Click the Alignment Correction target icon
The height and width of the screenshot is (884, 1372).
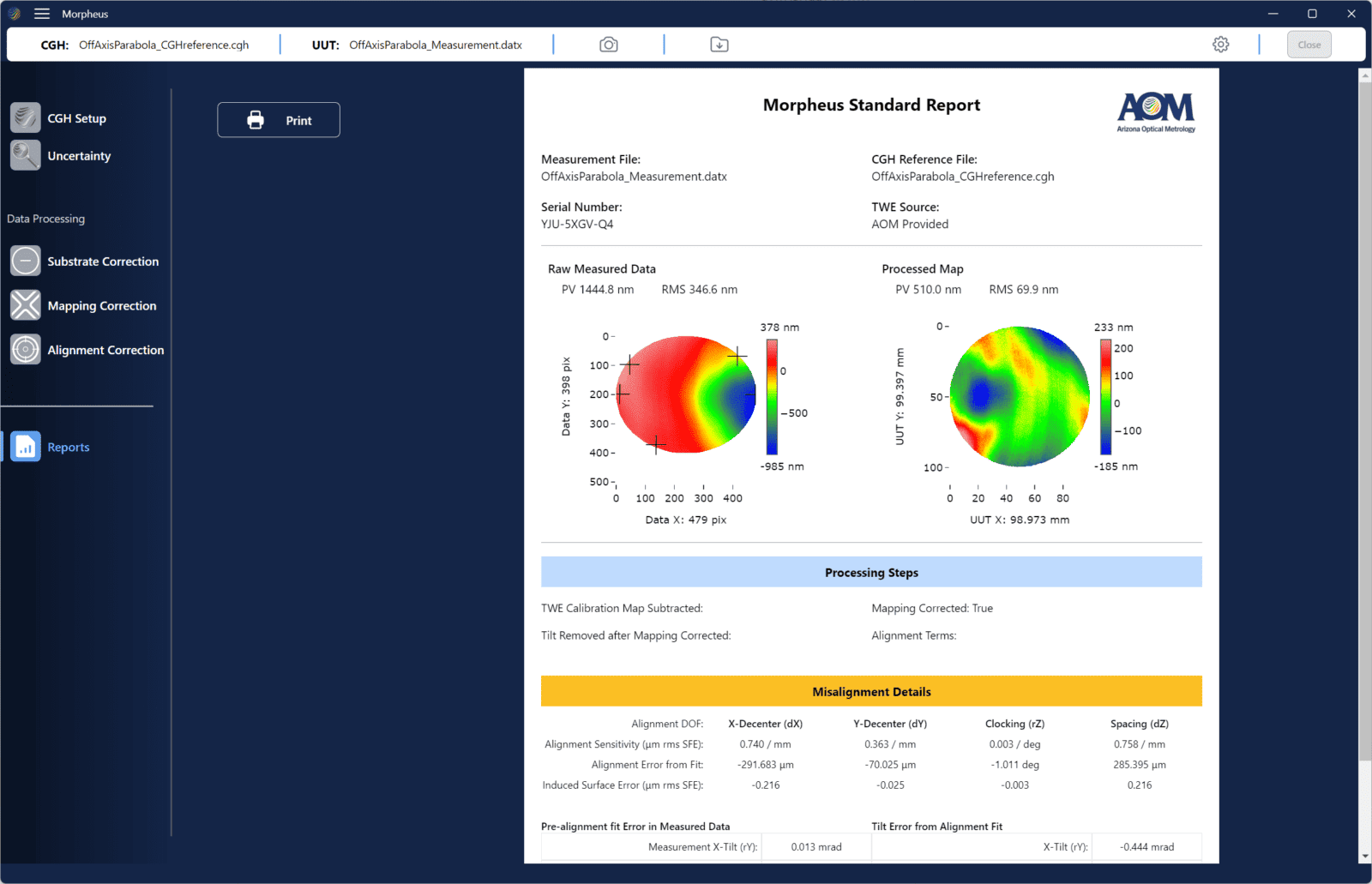[26, 350]
